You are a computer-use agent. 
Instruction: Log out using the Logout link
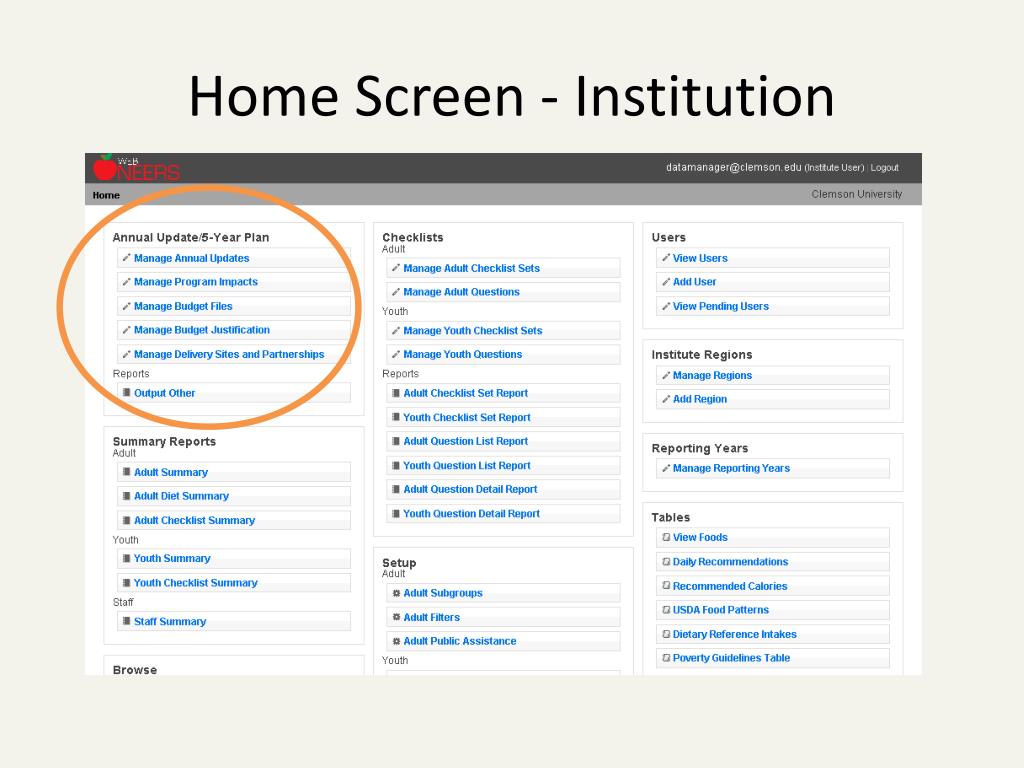pyautogui.click(x=884, y=168)
